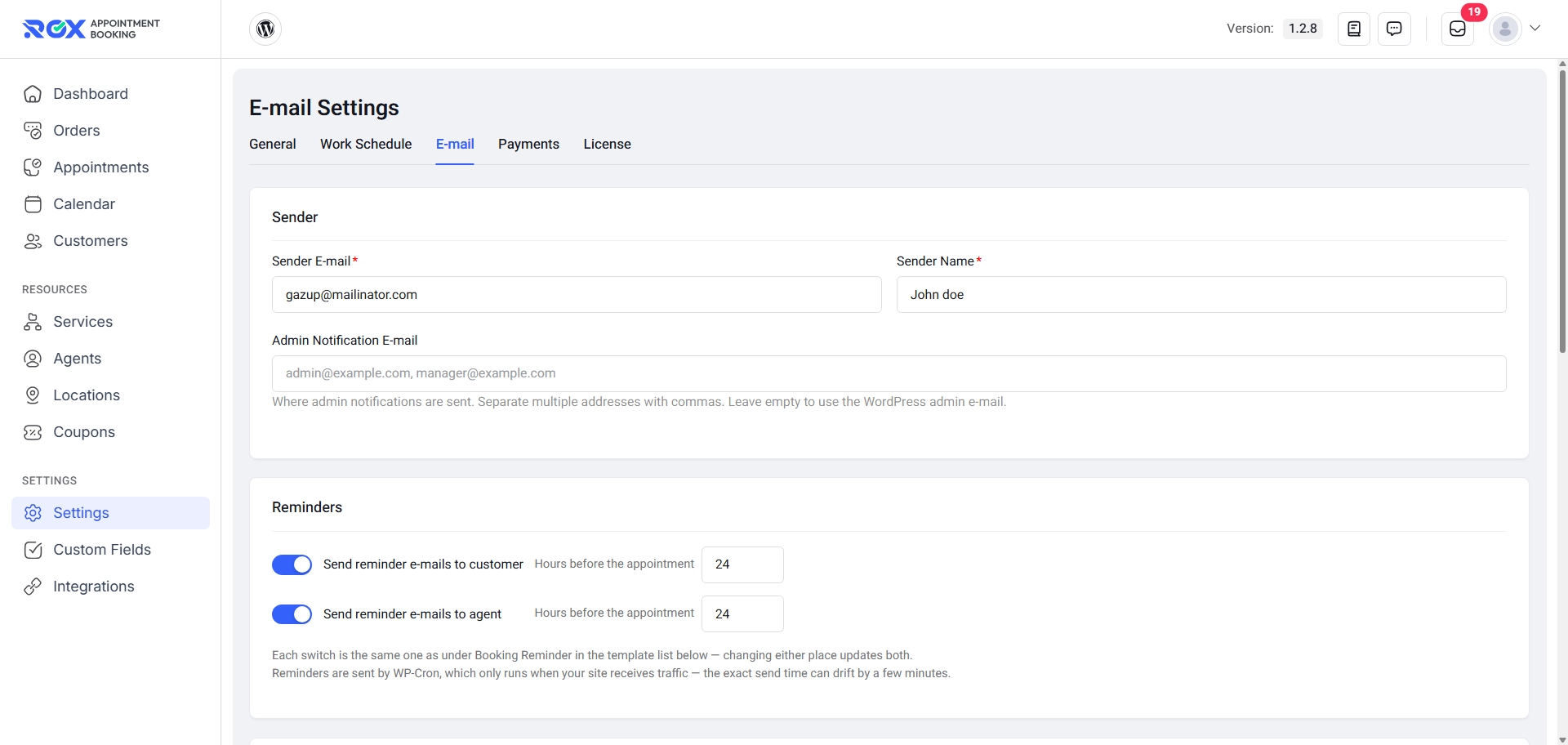Screen dimensions: 1568x745
Task: Disable reminder e-mails to agent toggle
Action: coord(292,614)
